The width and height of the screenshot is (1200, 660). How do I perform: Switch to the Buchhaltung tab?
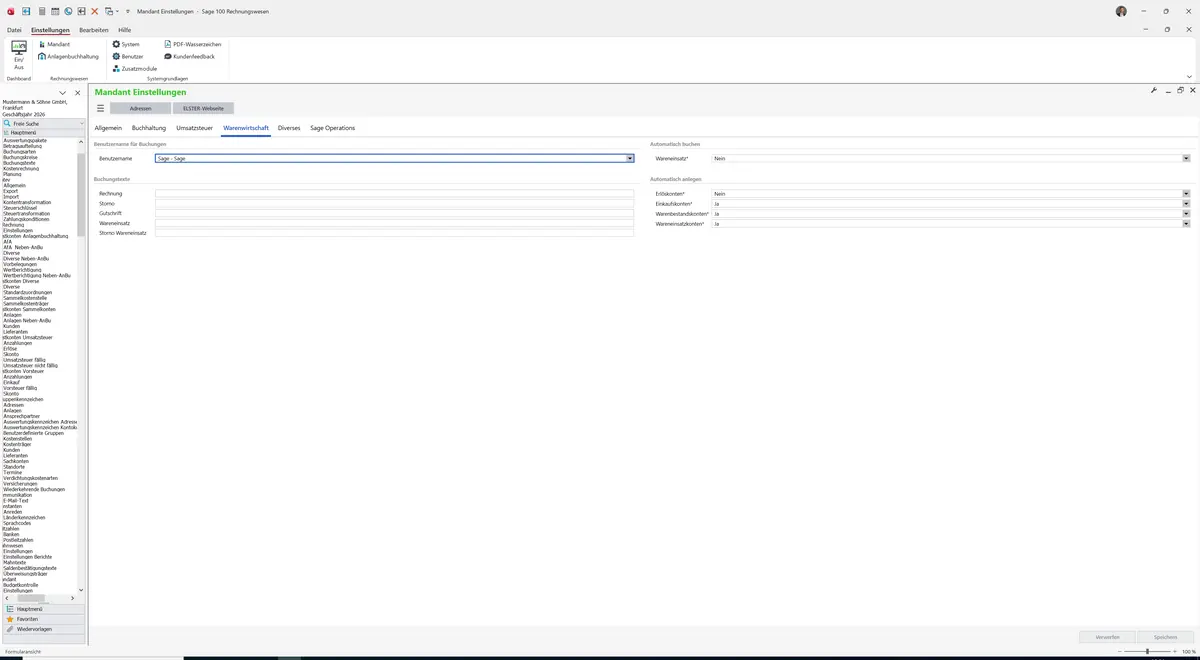tap(149, 128)
